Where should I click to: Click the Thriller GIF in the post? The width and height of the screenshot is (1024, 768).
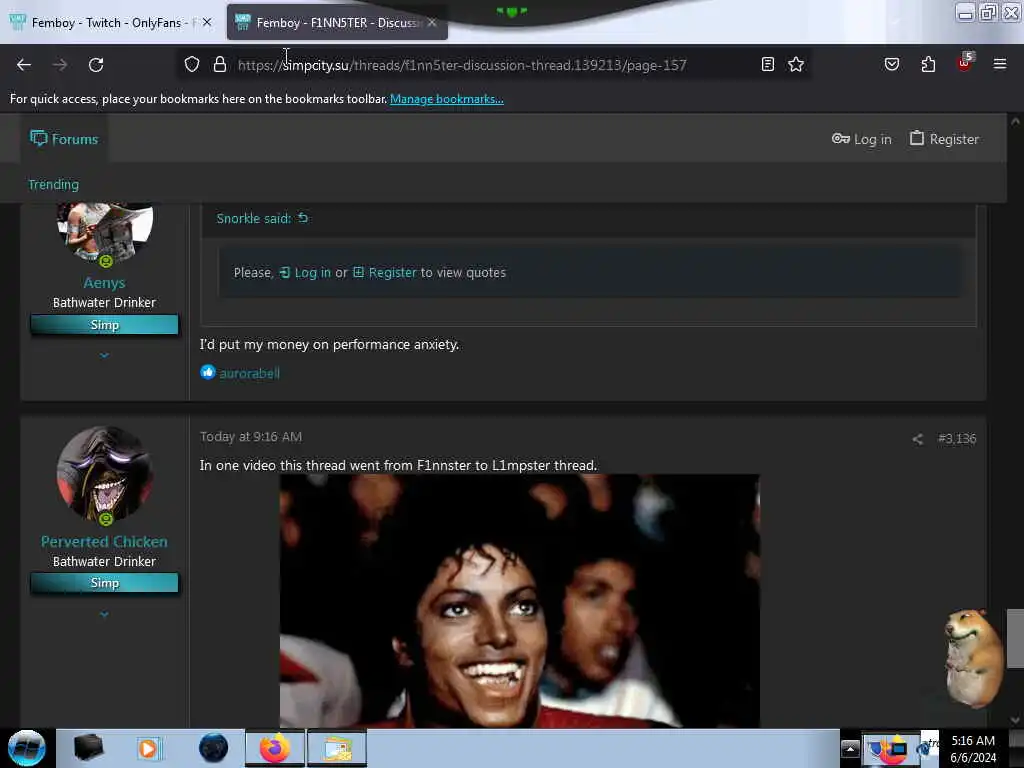(520, 601)
